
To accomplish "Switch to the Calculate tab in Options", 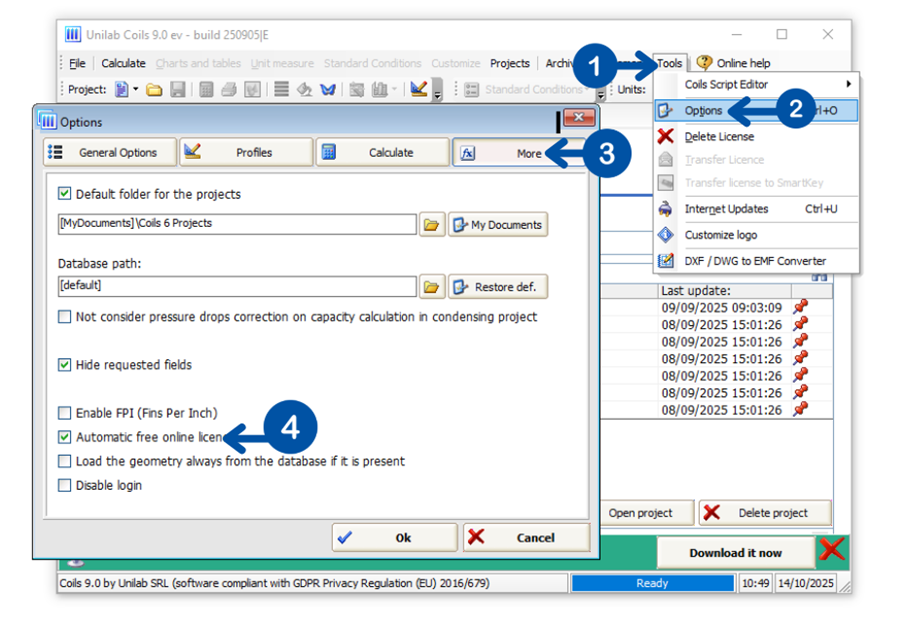I will pyautogui.click(x=383, y=153).
